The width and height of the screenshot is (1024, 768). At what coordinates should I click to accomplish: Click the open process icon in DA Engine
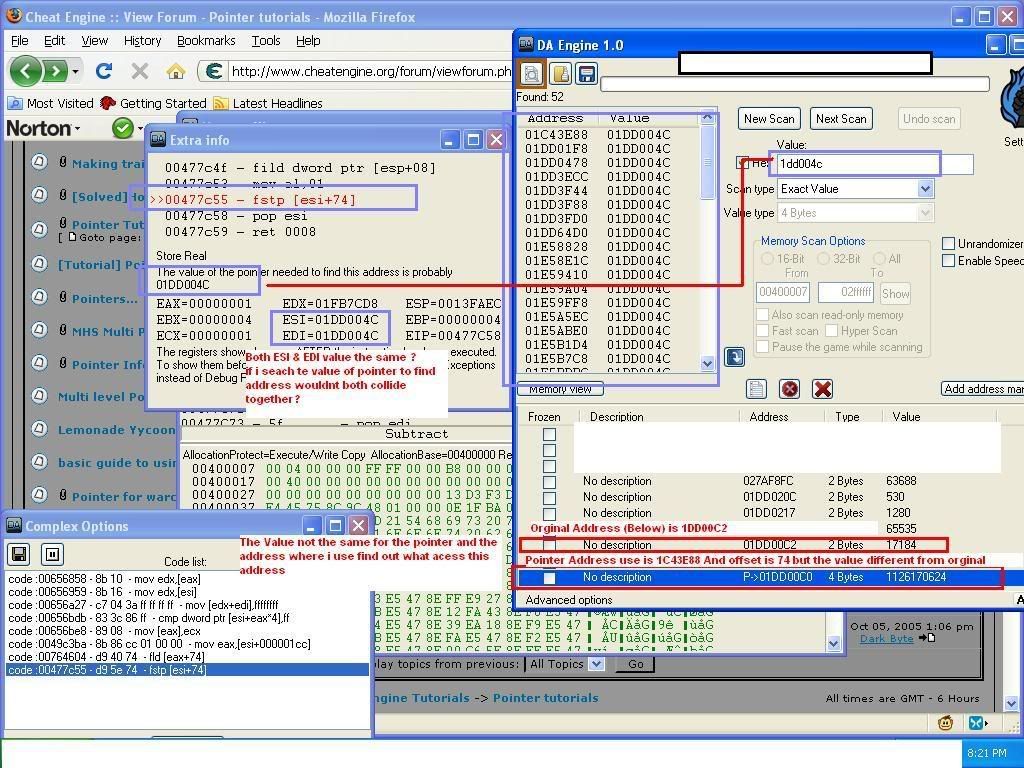coord(531,74)
